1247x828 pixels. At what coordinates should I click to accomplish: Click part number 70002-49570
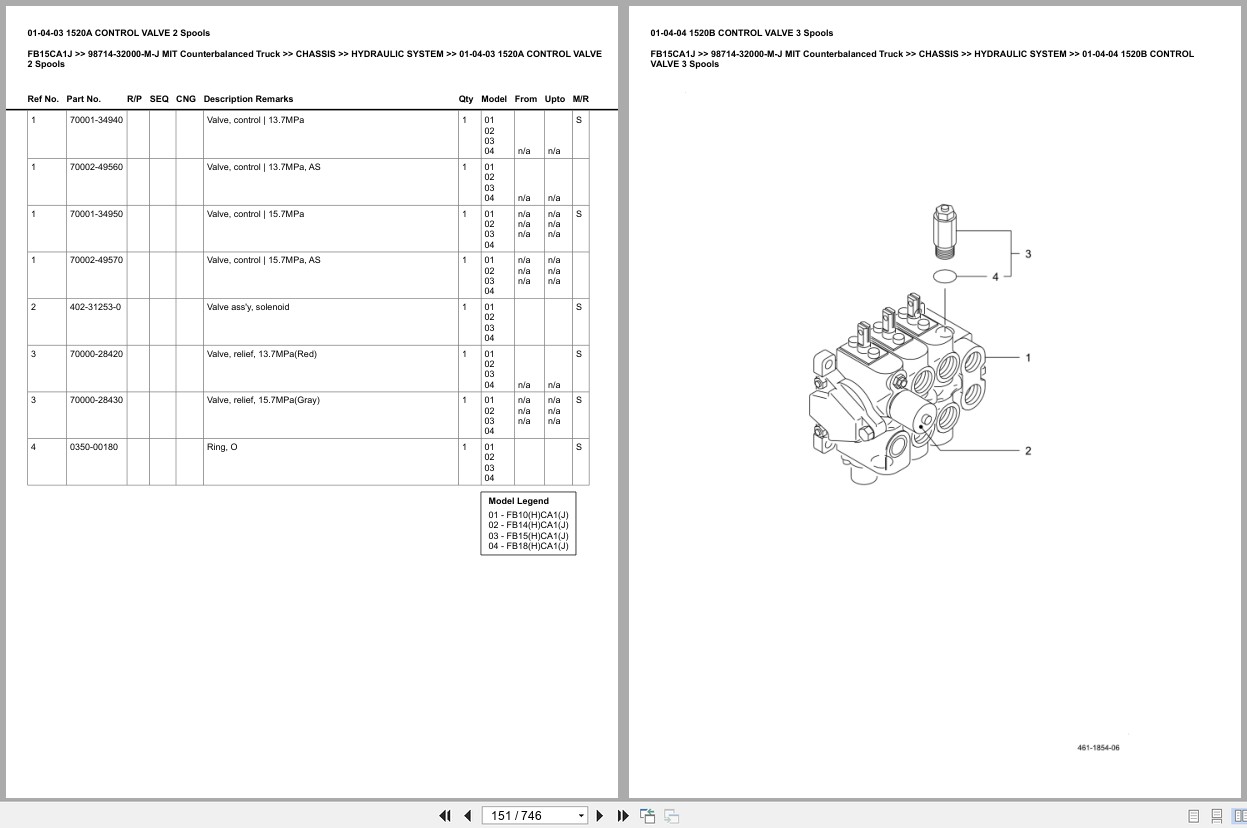click(x=96, y=260)
